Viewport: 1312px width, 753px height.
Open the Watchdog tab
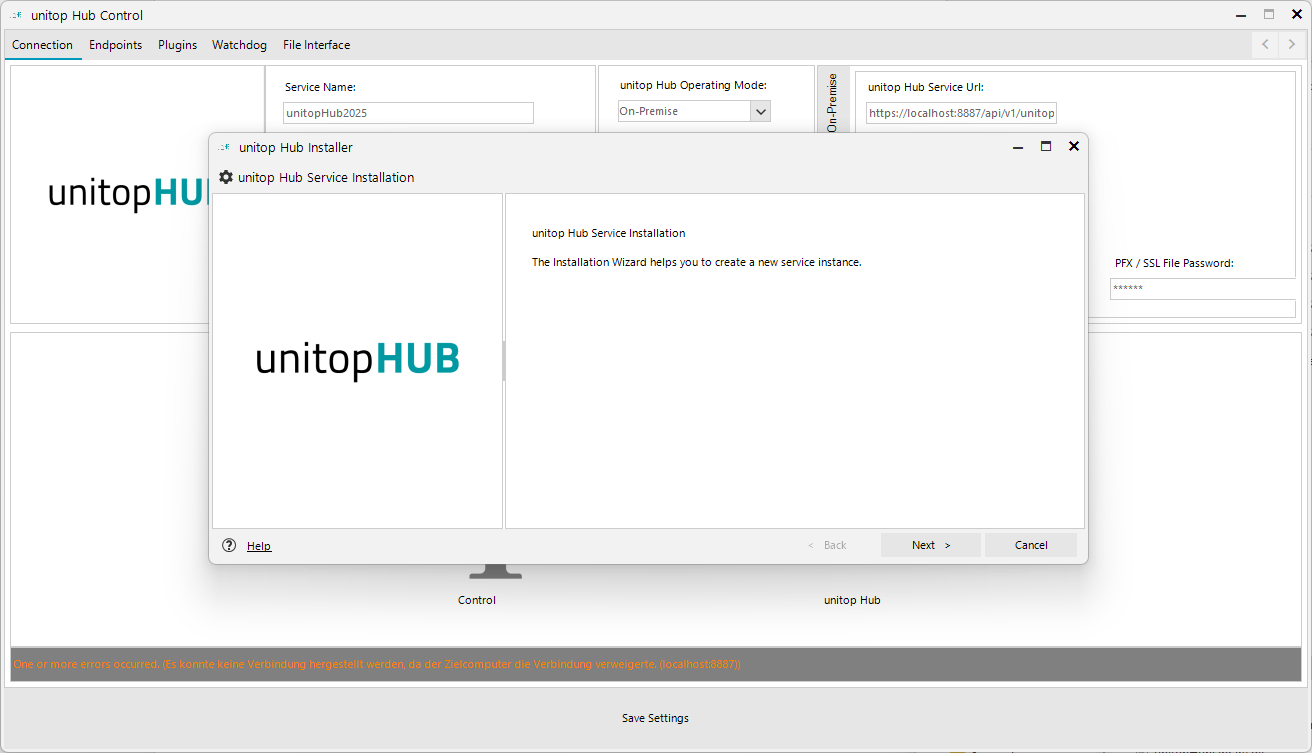point(239,45)
